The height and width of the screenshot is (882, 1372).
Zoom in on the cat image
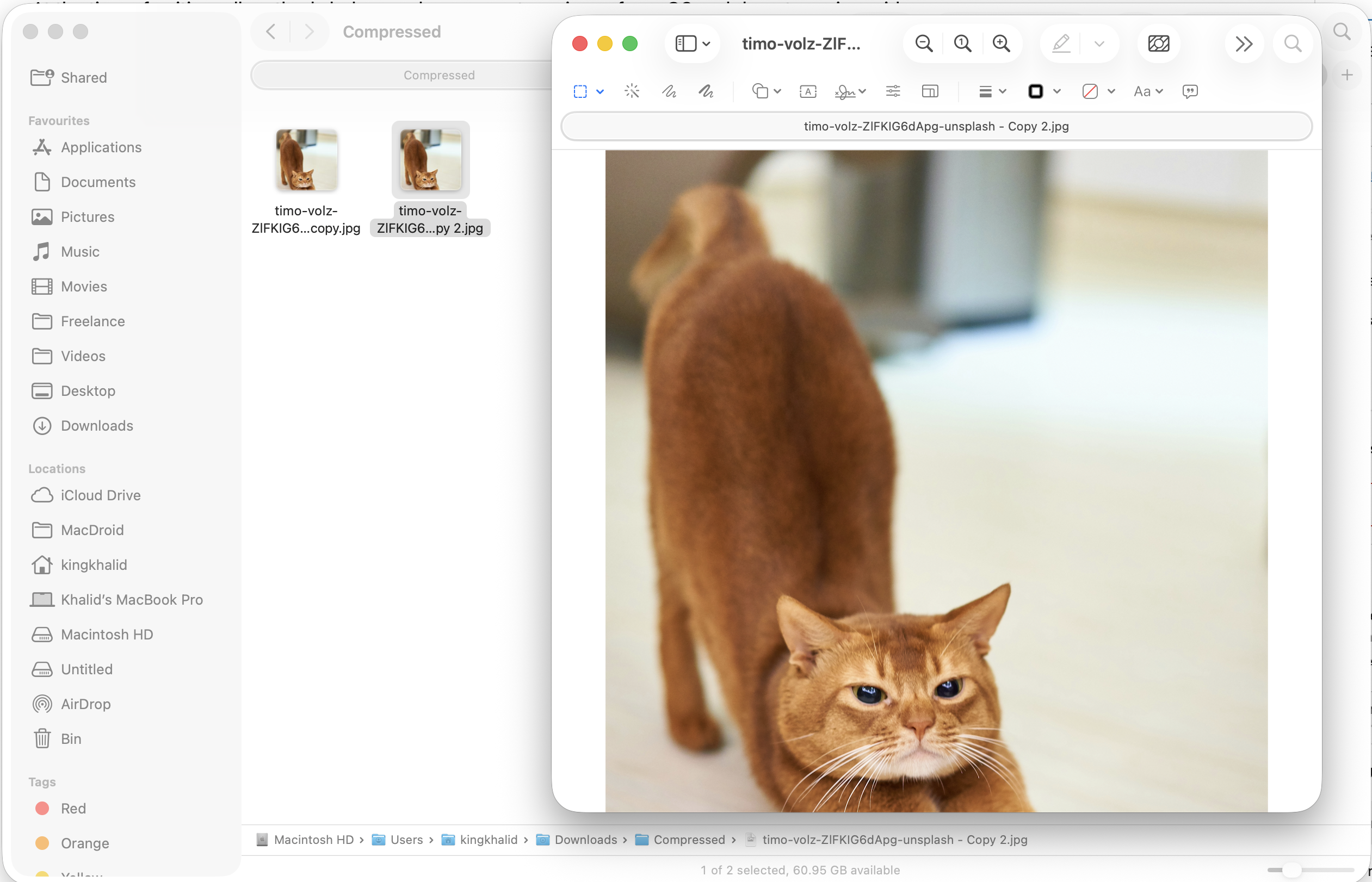(1002, 44)
